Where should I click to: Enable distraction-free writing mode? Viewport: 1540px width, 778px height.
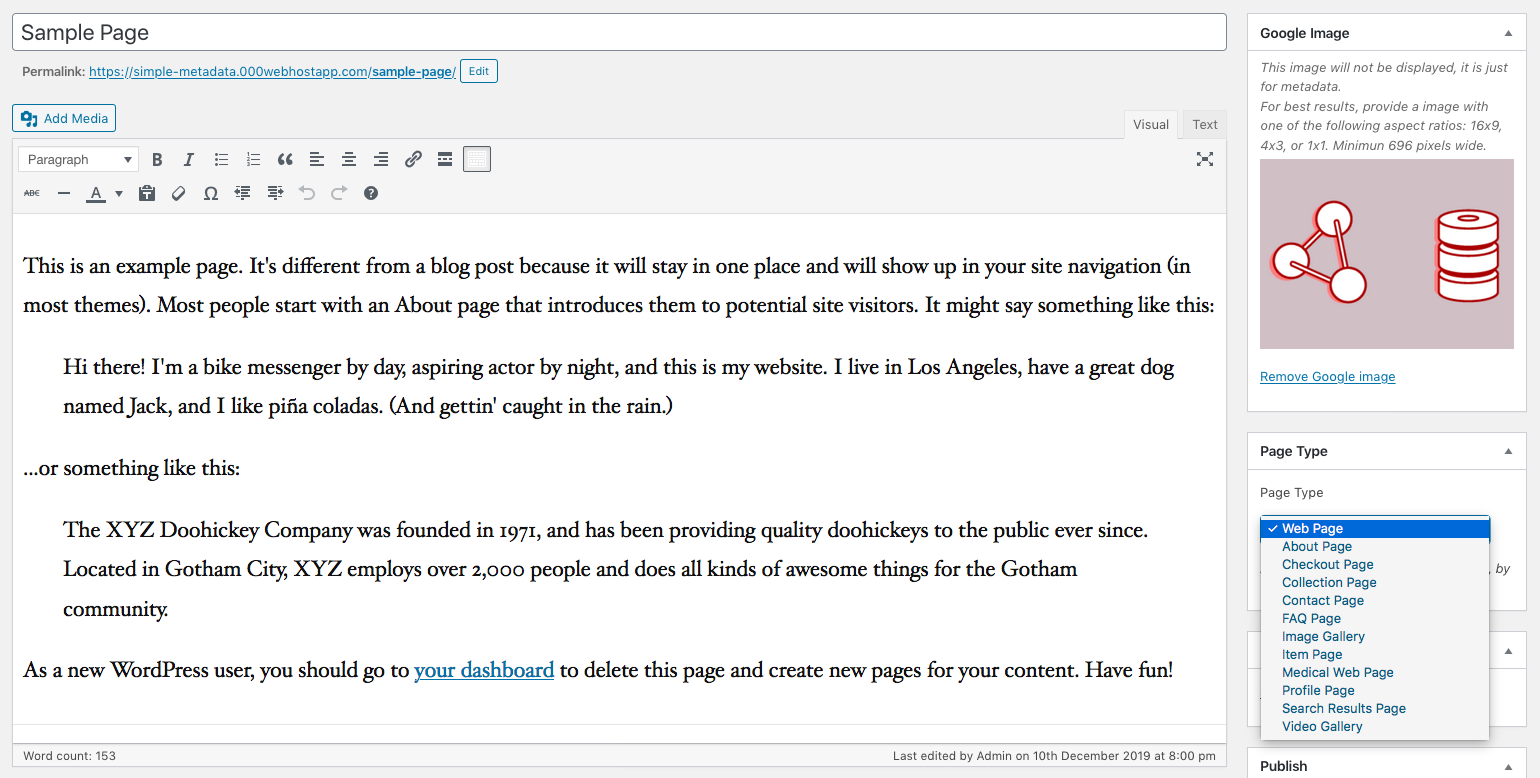click(x=1205, y=159)
